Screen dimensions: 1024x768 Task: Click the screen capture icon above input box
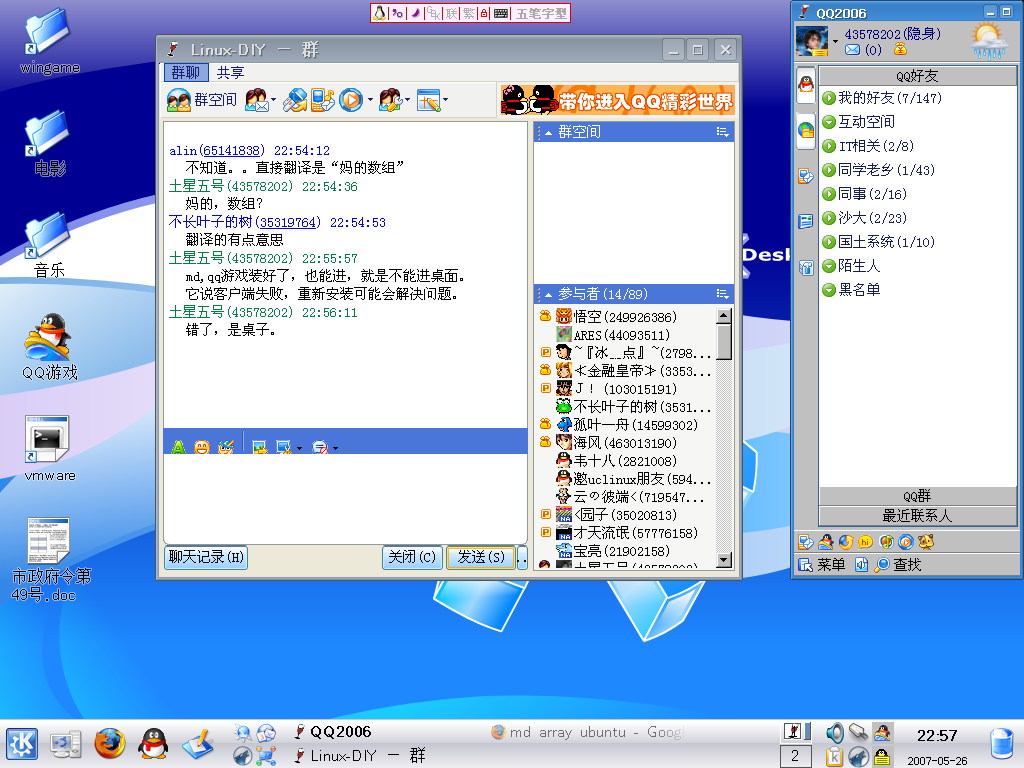click(x=283, y=447)
